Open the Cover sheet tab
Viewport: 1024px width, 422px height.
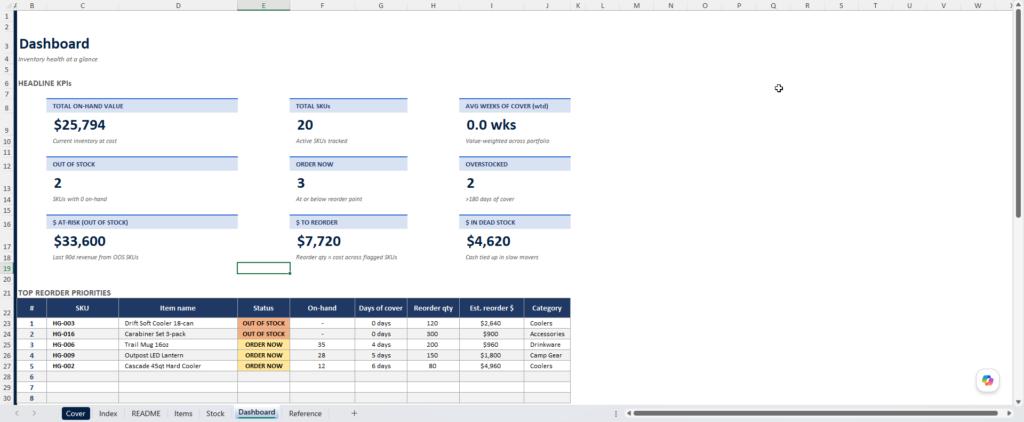tap(76, 414)
